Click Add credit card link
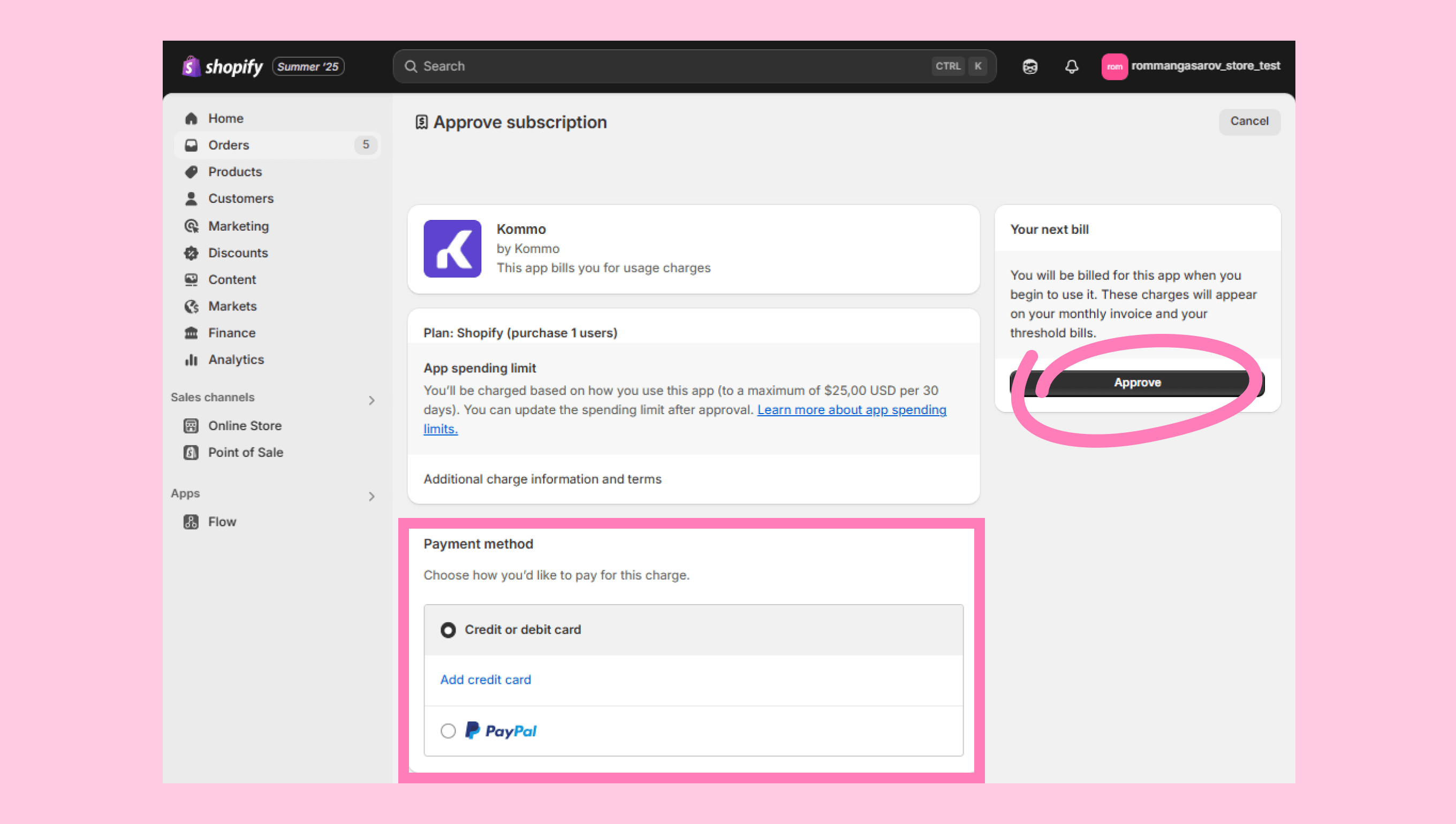Screen dimensions: 1456x824 486,680
